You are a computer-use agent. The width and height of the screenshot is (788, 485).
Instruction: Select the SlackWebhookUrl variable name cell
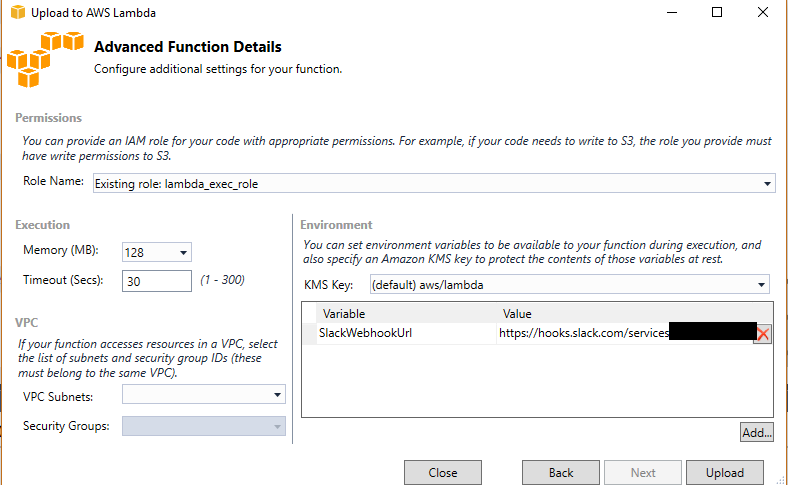(406, 333)
